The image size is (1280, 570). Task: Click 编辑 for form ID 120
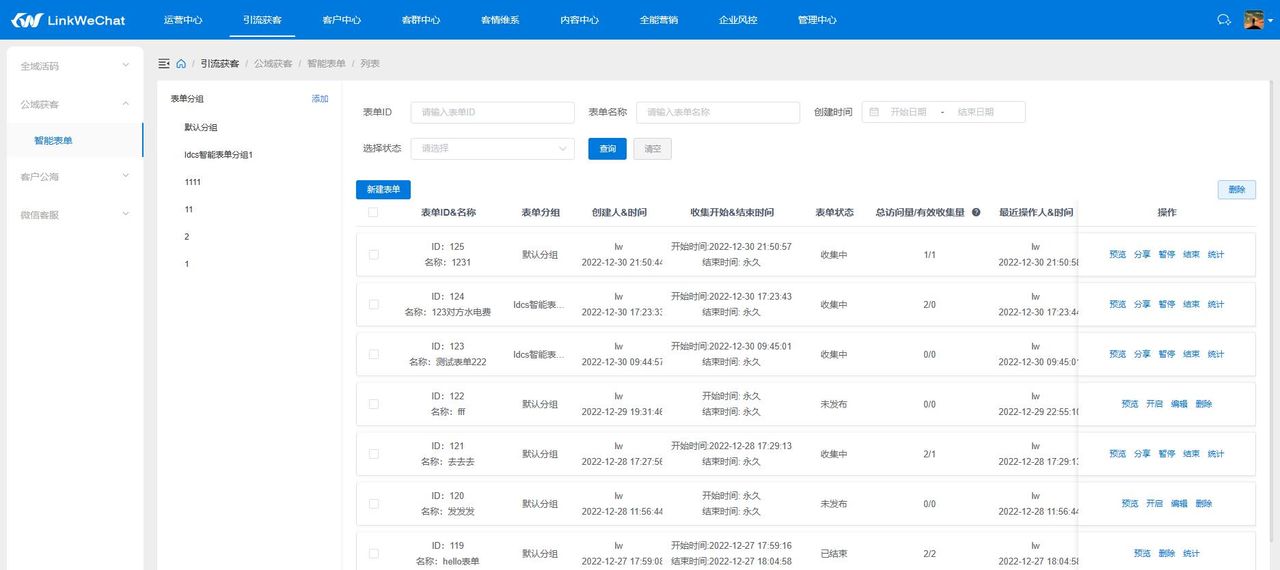click(1179, 504)
